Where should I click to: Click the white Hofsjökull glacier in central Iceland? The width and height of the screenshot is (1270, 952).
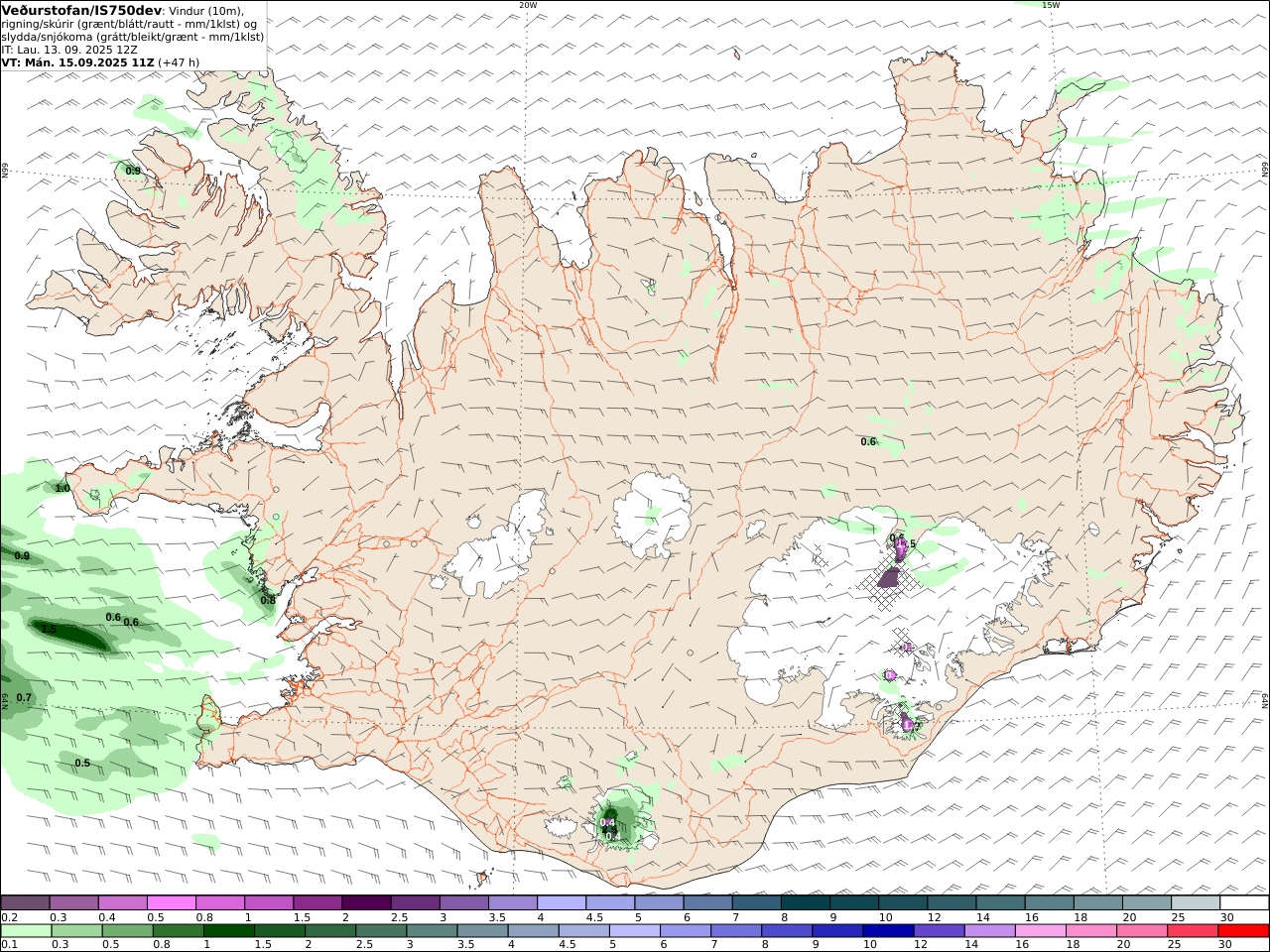(x=653, y=516)
